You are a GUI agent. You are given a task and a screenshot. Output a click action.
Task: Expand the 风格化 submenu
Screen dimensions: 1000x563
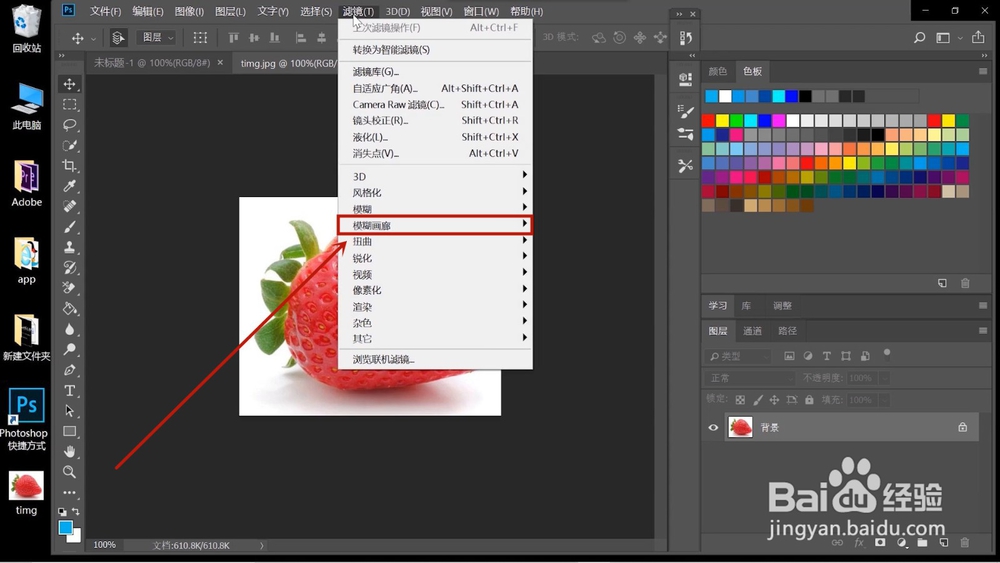tap(435, 193)
